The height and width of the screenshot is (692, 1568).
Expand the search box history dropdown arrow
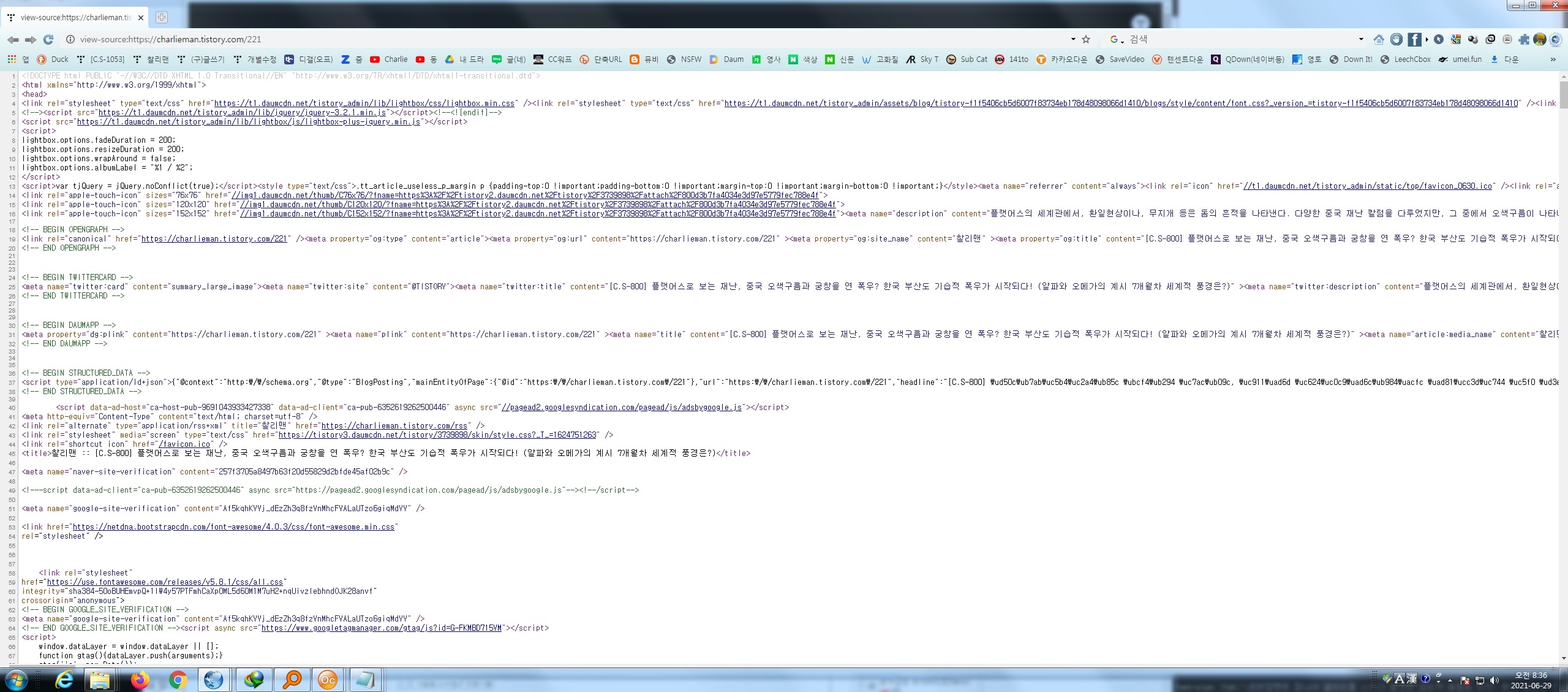(x=1361, y=39)
